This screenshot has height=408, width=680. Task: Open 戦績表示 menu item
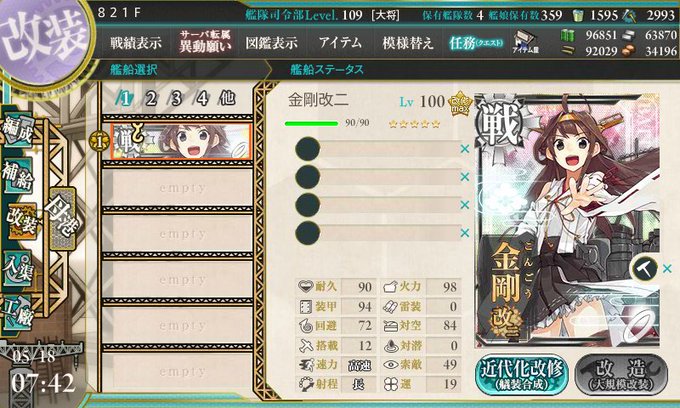click(136, 43)
